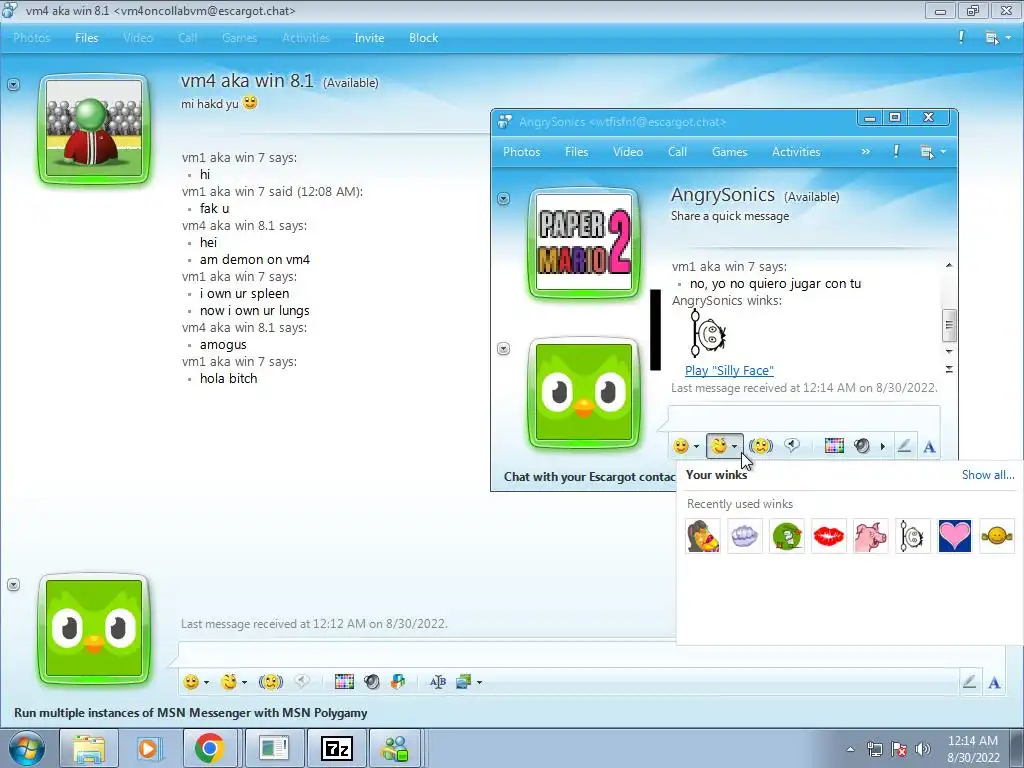
Task: Open Windows Explorer from taskbar
Action: pos(89,748)
